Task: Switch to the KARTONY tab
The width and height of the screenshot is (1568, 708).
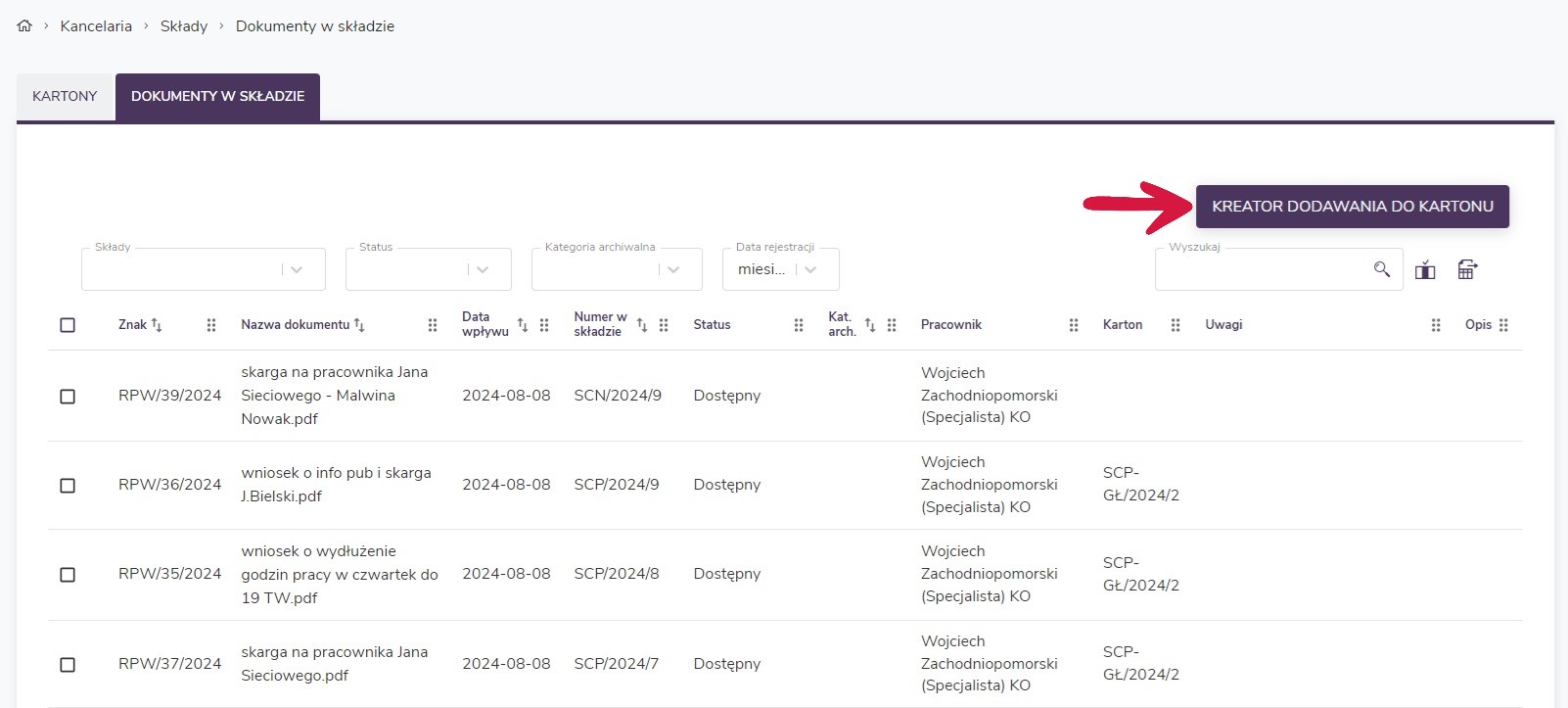Action: click(65, 97)
